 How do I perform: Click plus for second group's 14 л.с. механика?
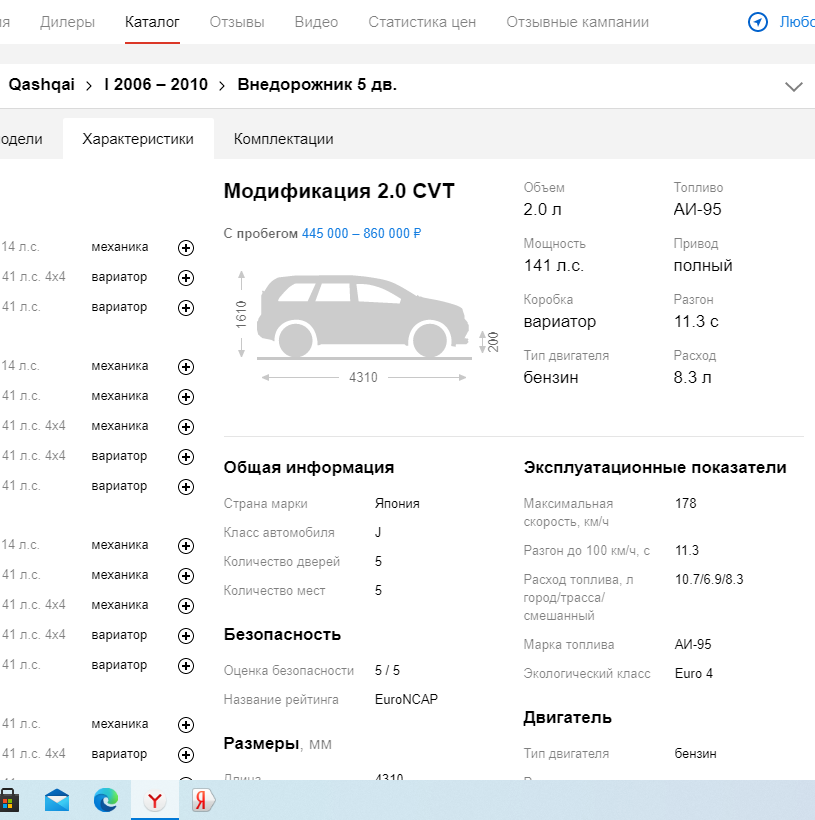[x=186, y=367]
